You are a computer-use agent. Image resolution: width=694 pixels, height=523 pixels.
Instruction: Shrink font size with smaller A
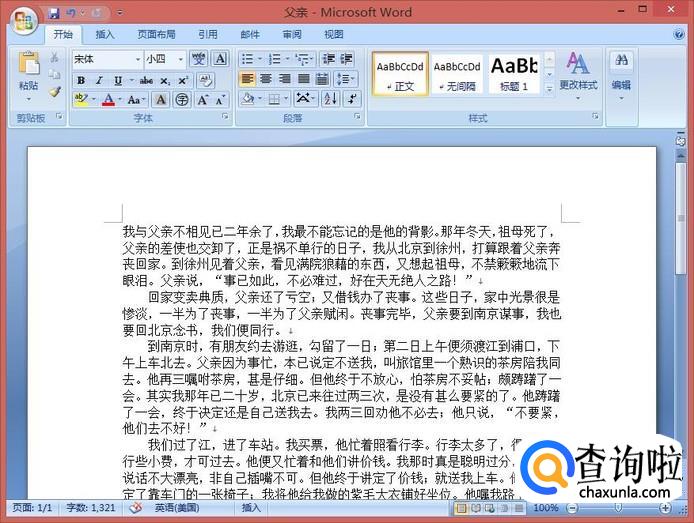[220, 100]
